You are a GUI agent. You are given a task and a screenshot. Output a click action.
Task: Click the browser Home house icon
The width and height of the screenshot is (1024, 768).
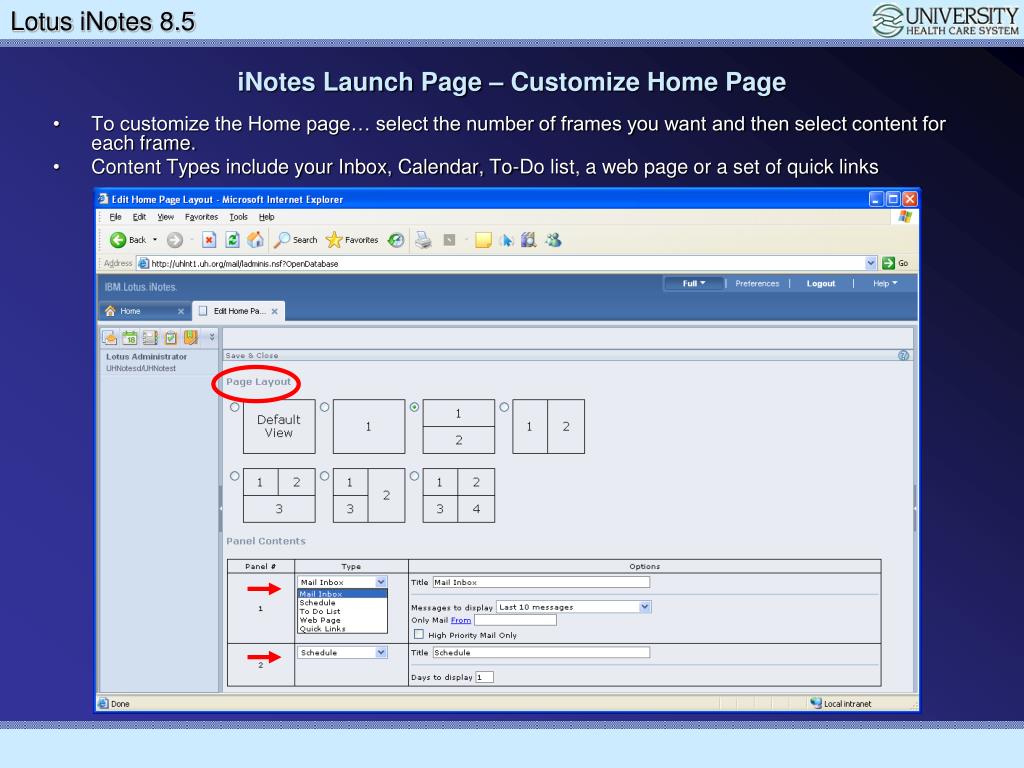[255, 240]
